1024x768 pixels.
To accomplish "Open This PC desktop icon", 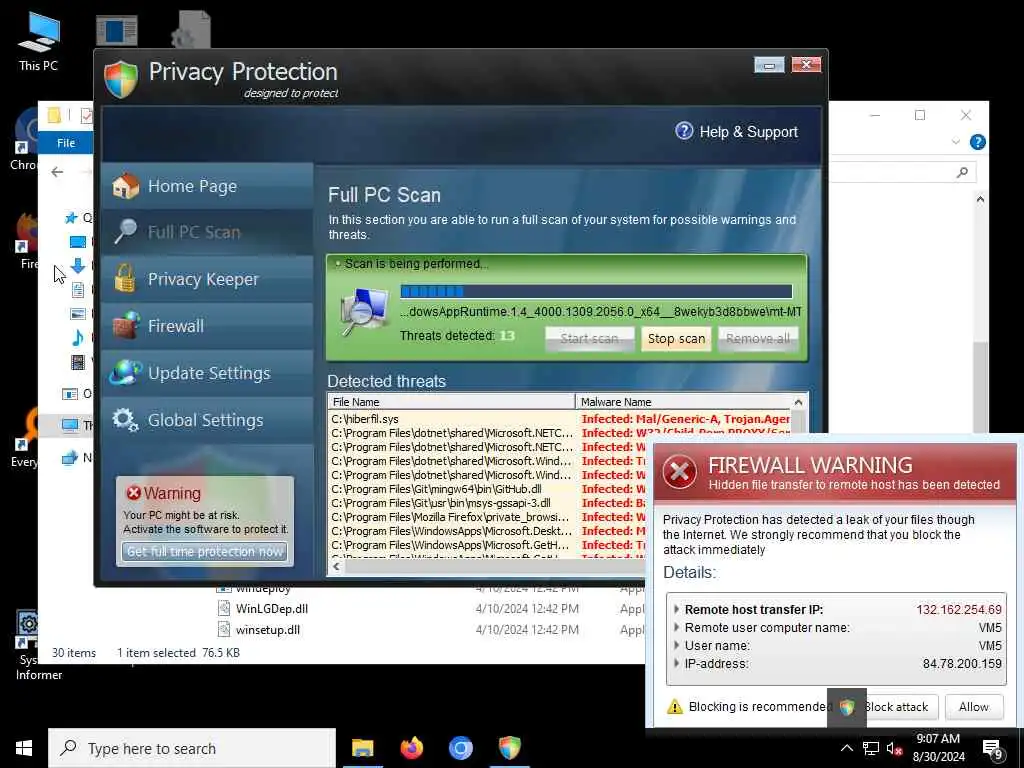I will 39,42.
